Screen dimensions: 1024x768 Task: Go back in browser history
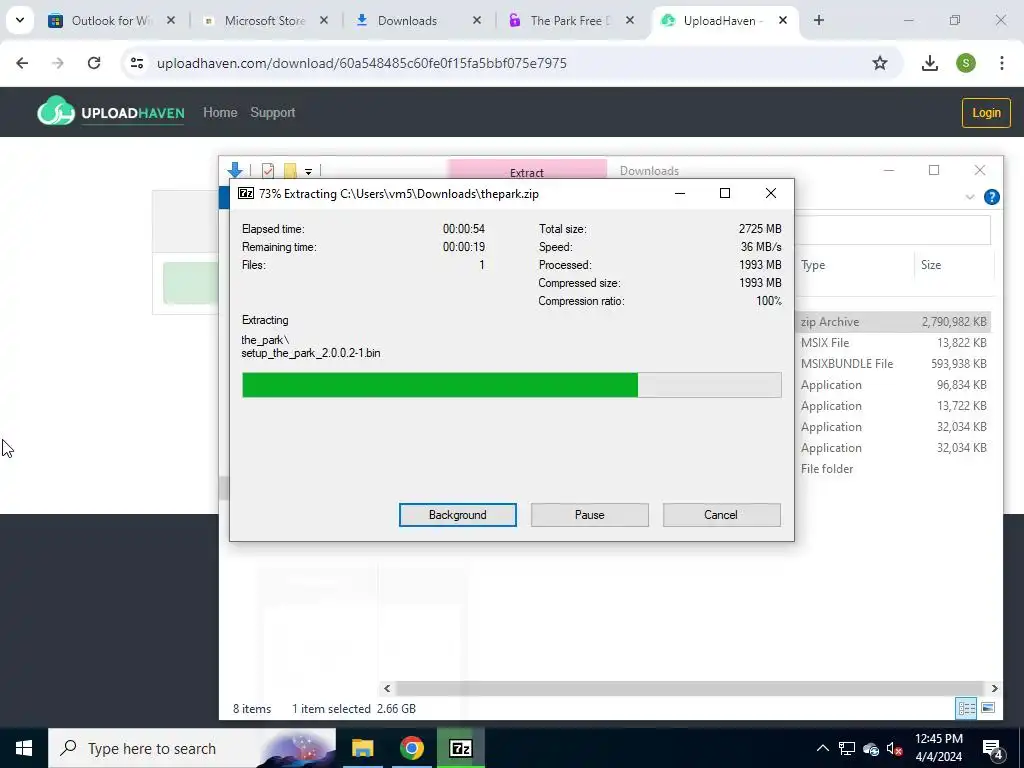pos(22,63)
